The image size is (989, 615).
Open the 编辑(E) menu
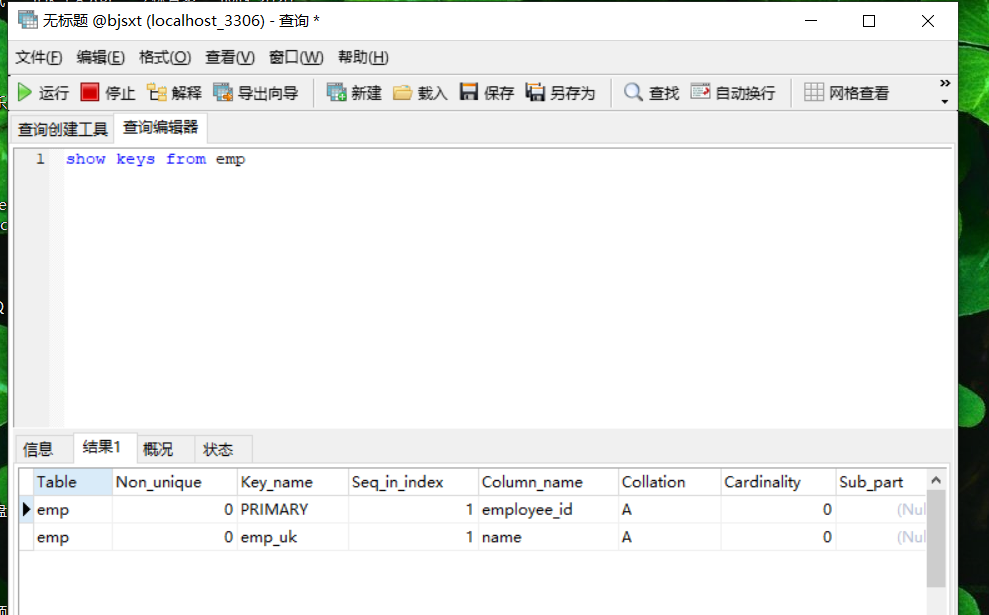pos(100,57)
